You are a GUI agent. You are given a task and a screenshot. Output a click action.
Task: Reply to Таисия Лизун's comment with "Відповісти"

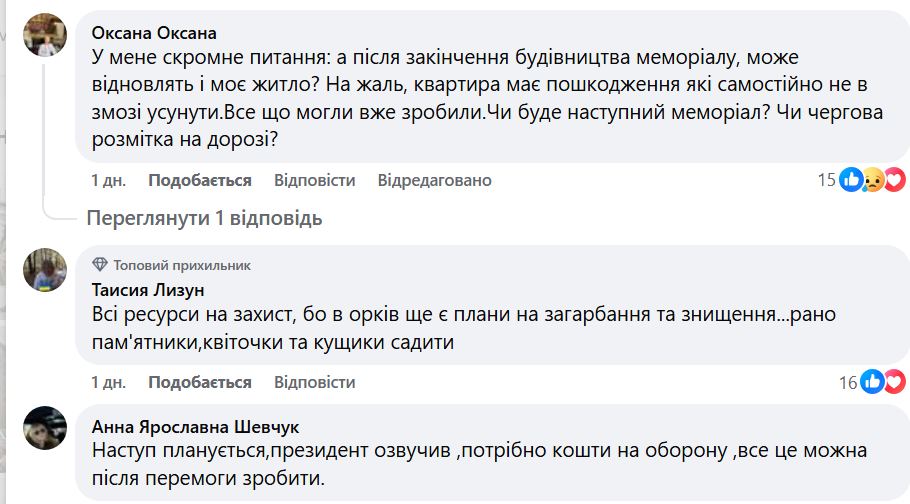pos(314,382)
